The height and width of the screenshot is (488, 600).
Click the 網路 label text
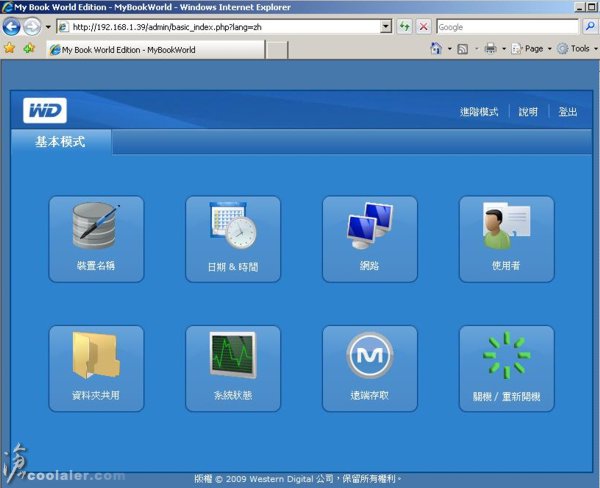click(369, 265)
